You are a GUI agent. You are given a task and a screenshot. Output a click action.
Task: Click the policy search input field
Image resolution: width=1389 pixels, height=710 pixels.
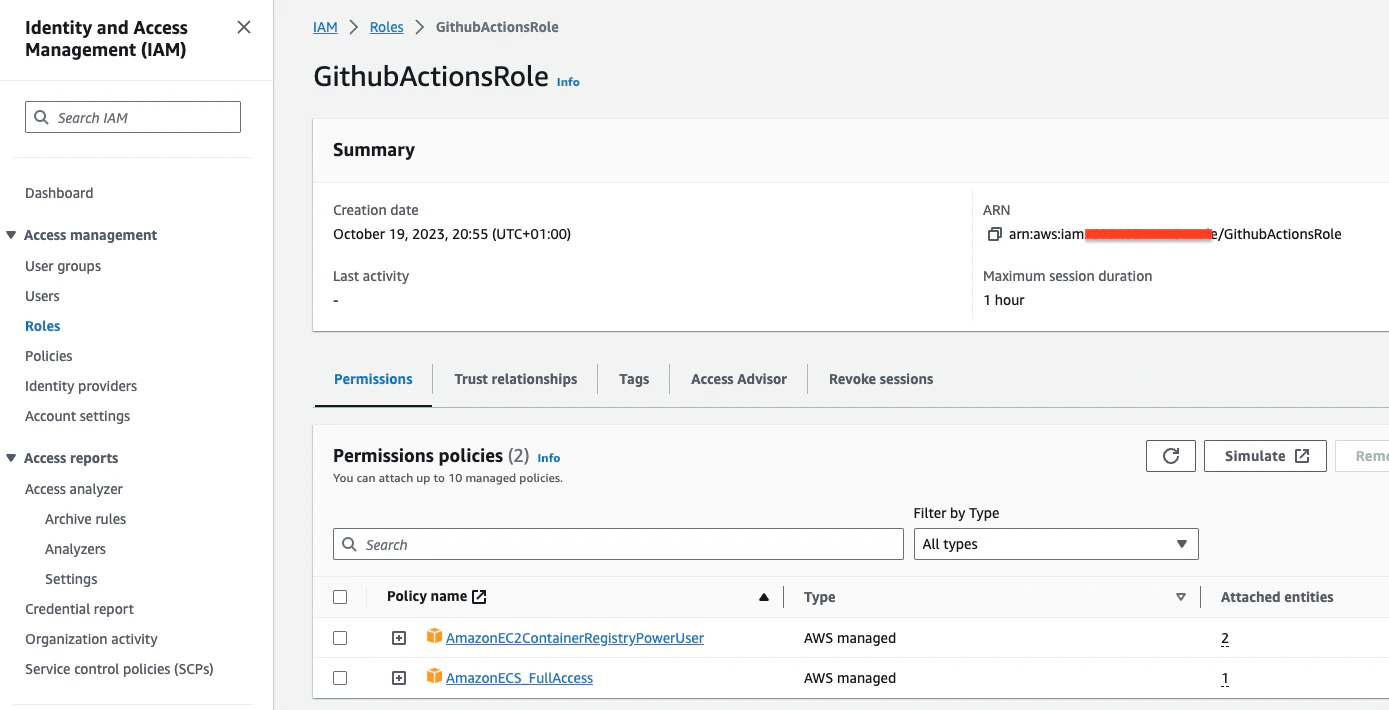(617, 543)
